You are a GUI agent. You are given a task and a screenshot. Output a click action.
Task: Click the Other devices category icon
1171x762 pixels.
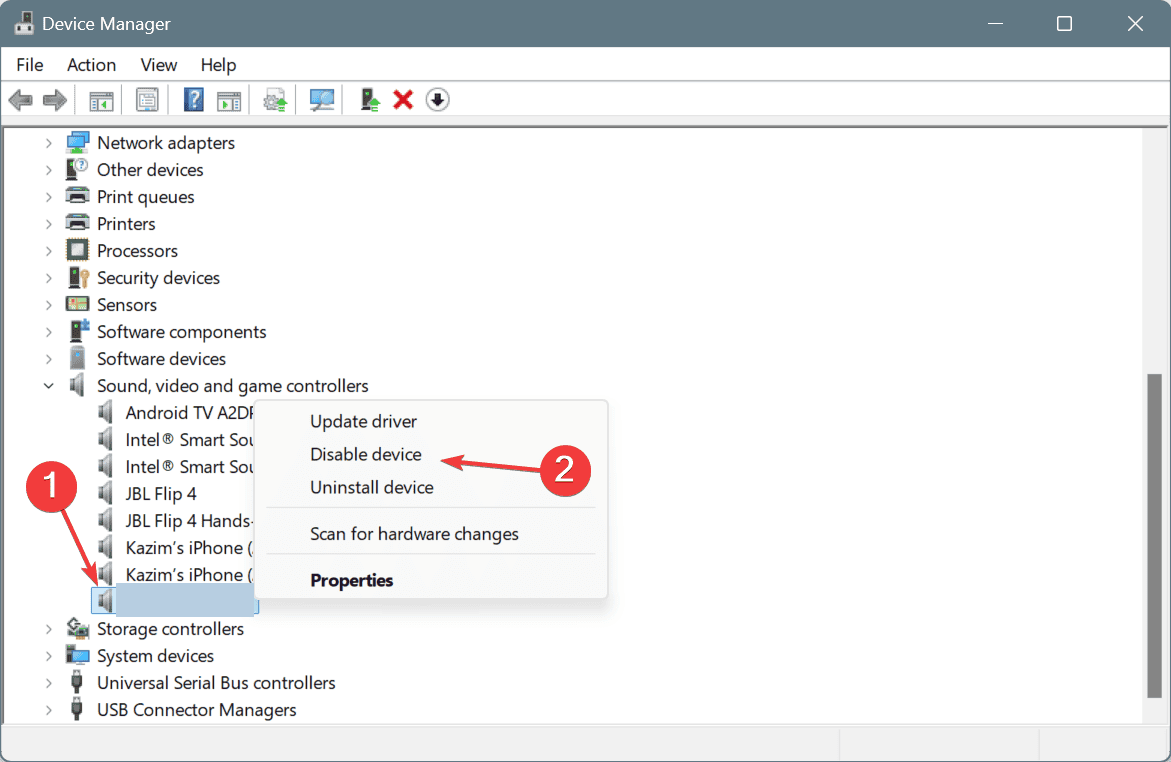coord(77,170)
